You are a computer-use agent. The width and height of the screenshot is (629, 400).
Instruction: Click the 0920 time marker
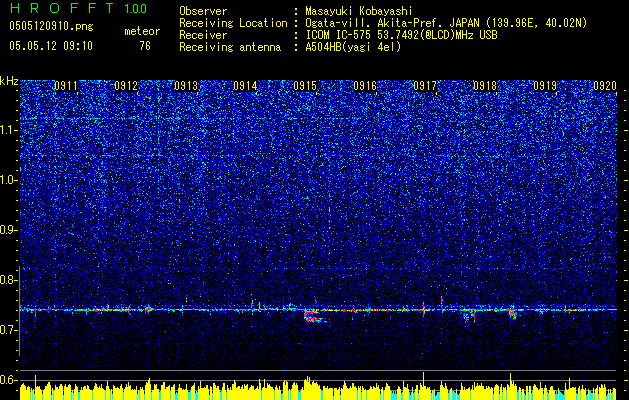605,86
